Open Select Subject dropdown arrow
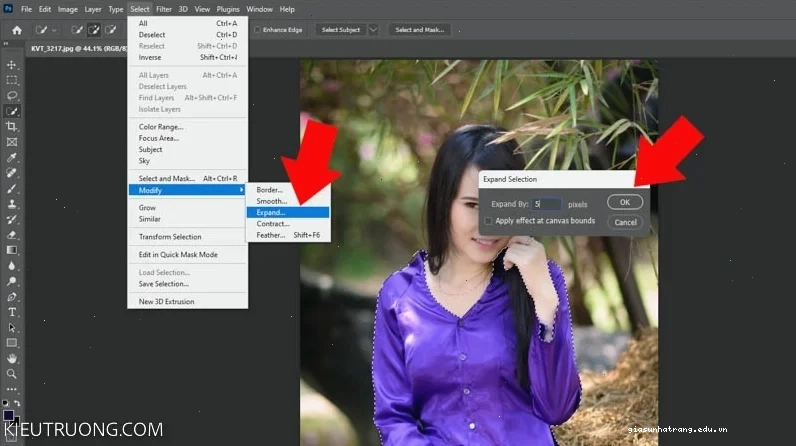The height and width of the screenshot is (446, 796). pos(373,30)
